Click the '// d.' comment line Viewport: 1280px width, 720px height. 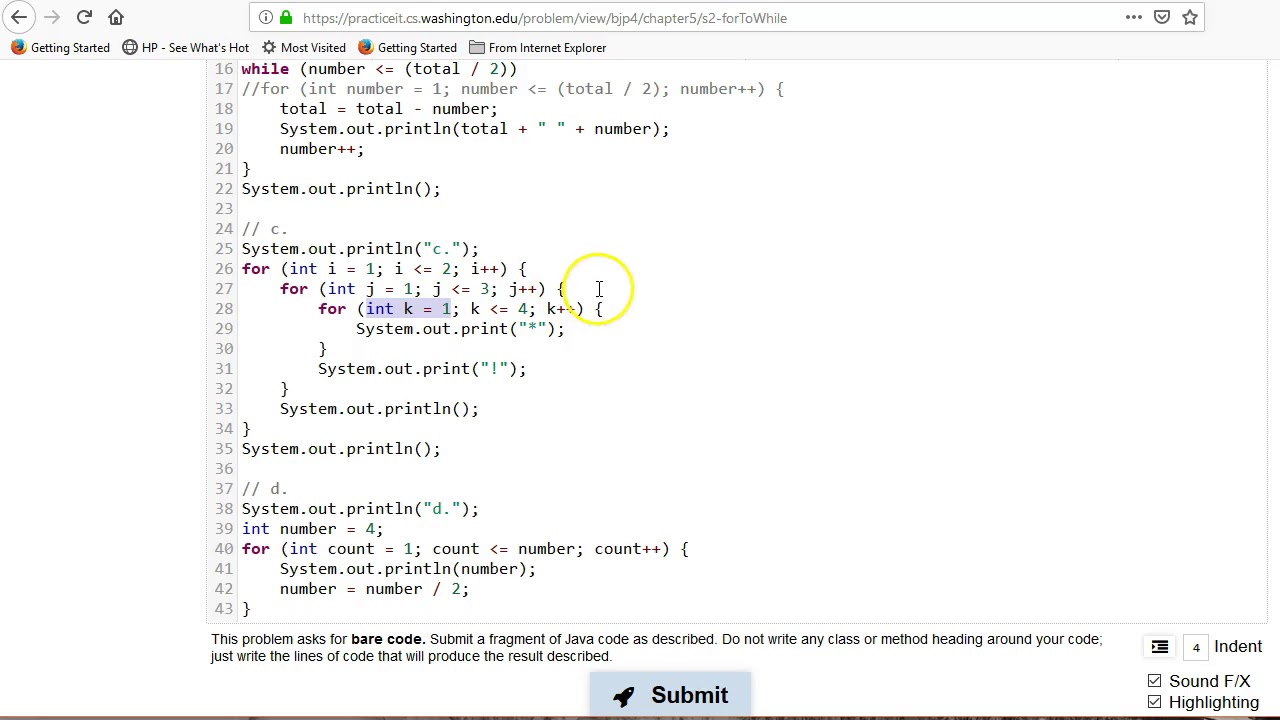265,489
